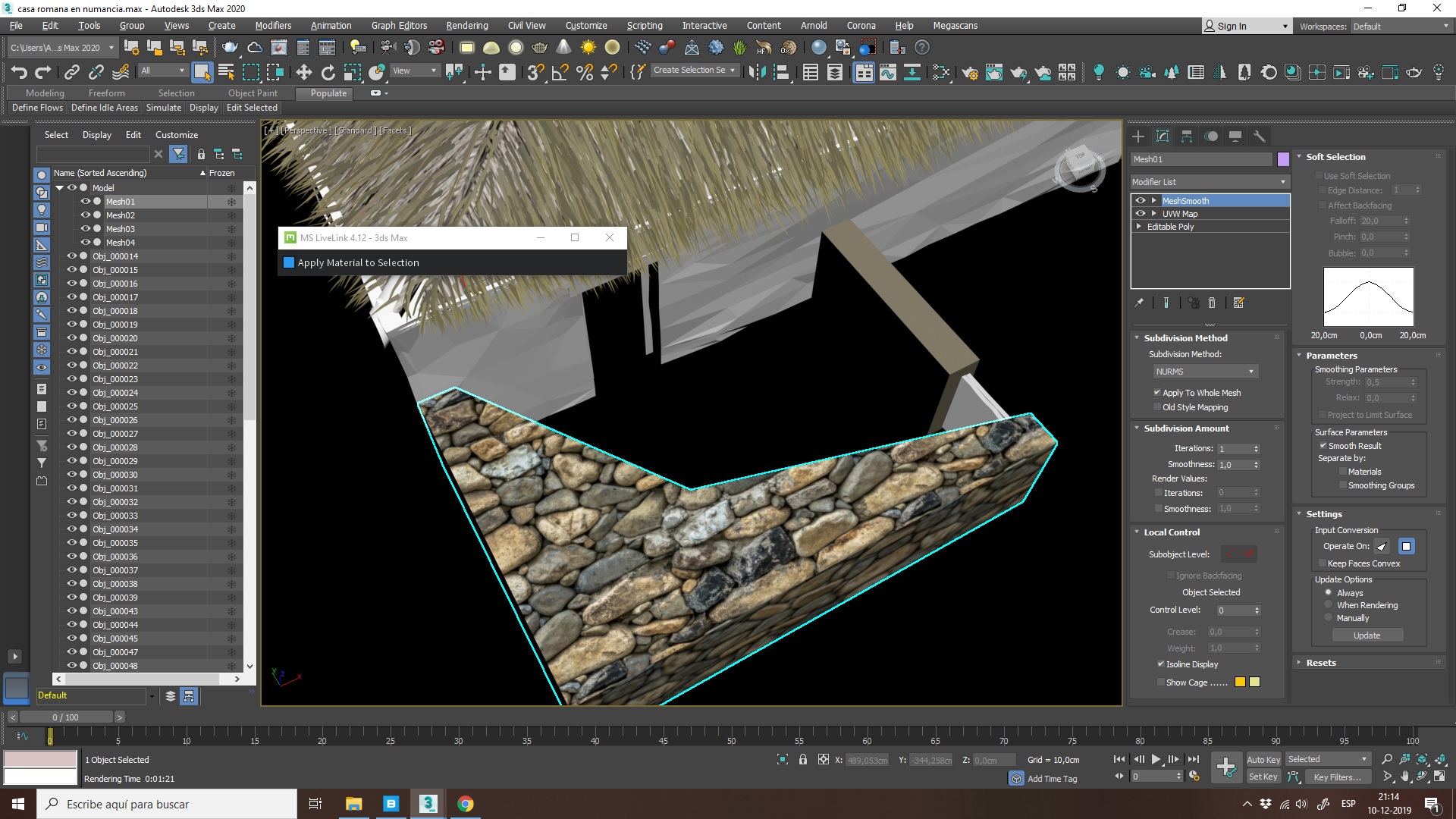The image size is (1456, 819).
Task: Toggle the Isoline Display checkbox
Action: click(1160, 664)
